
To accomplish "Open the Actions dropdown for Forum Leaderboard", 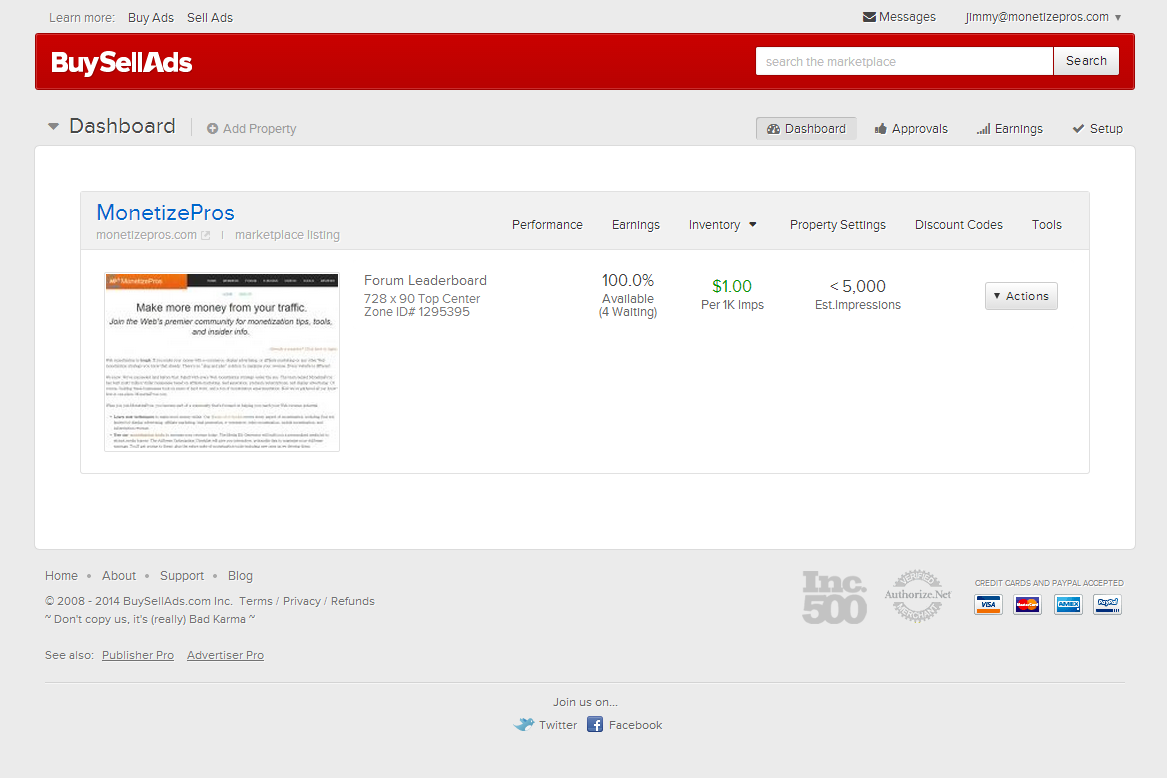I will pyautogui.click(x=1021, y=296).
